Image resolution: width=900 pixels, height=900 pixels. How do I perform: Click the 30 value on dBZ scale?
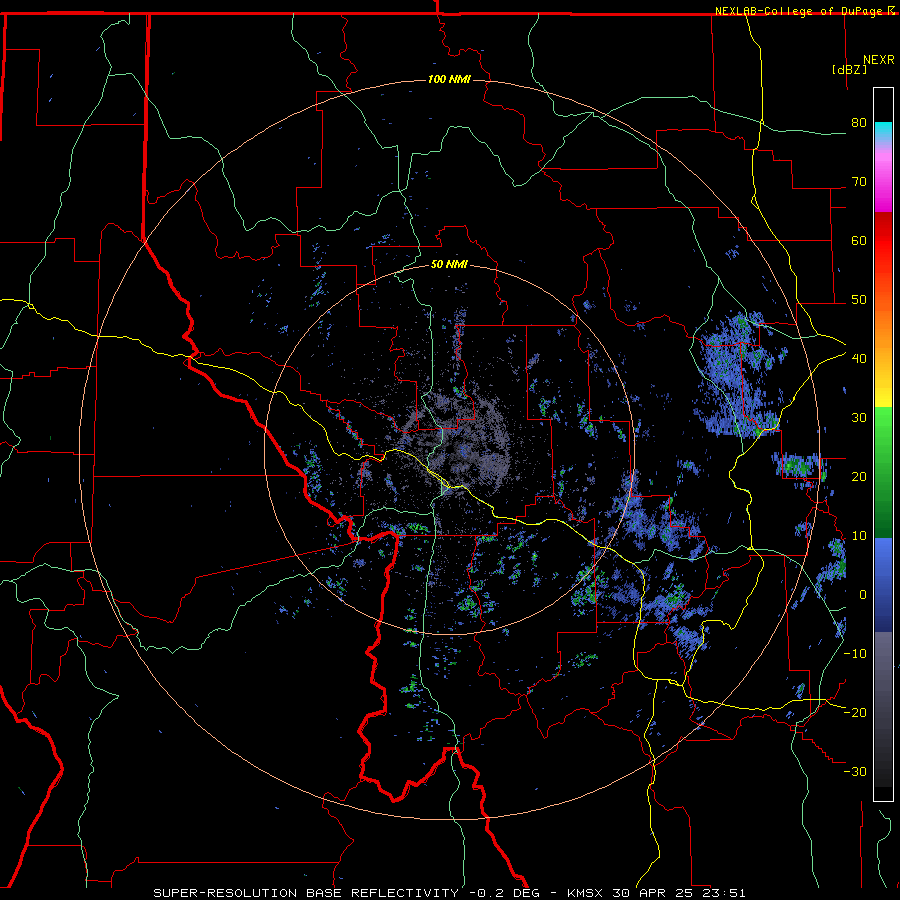[859, 418]
